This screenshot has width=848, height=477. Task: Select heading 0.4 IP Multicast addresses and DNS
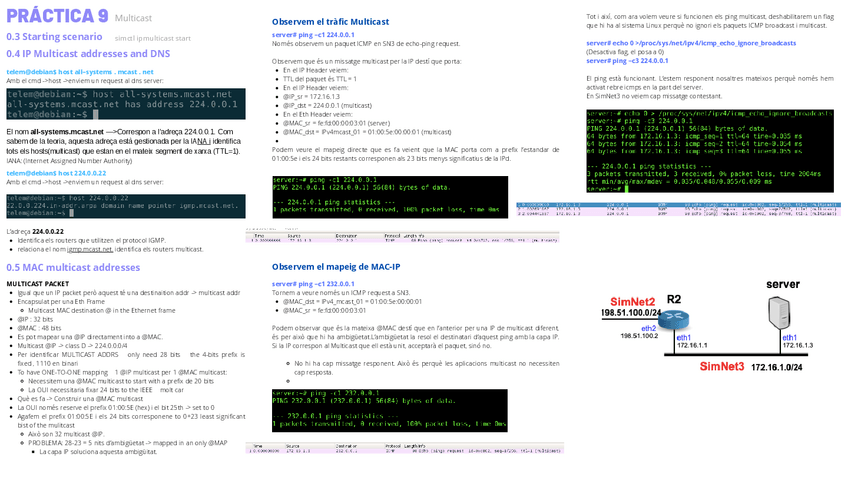[x=88, y=54]
